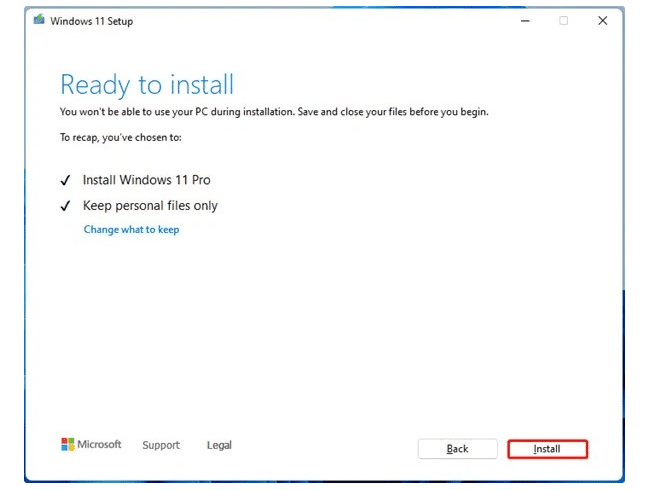Click the disabled maximize window button
The height and width of the screenshot is (490, 656).
click(x=564, y=21)
